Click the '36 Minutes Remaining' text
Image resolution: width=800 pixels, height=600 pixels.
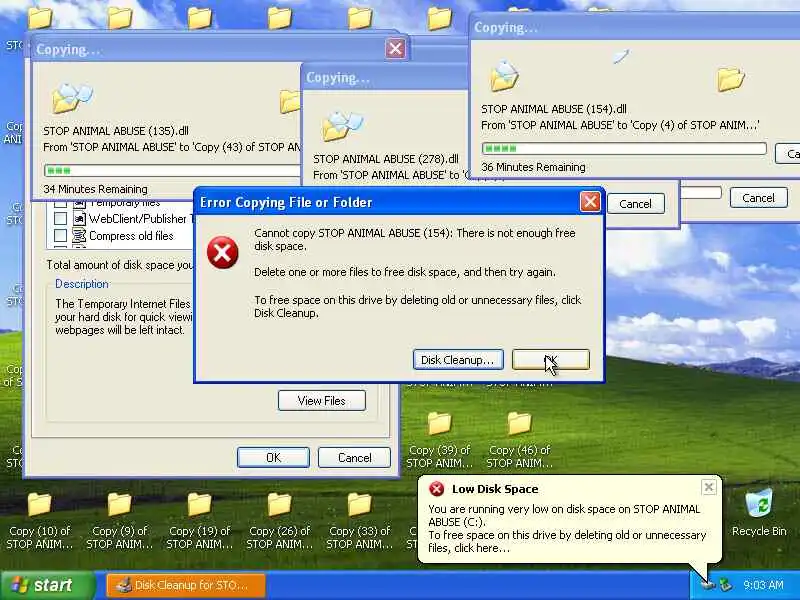[533, 167]
